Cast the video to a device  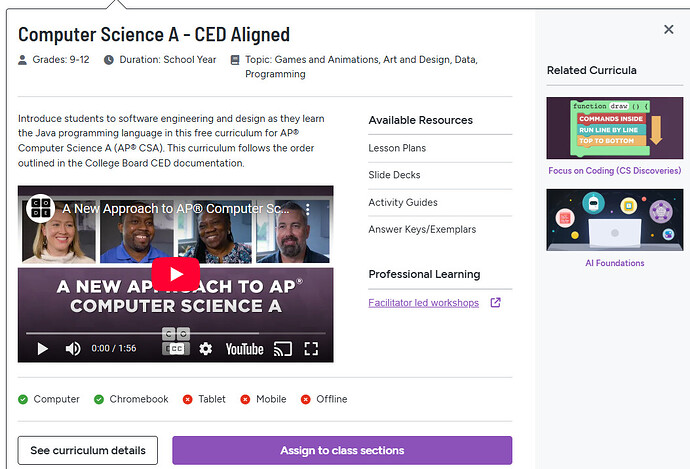[283, 349]
